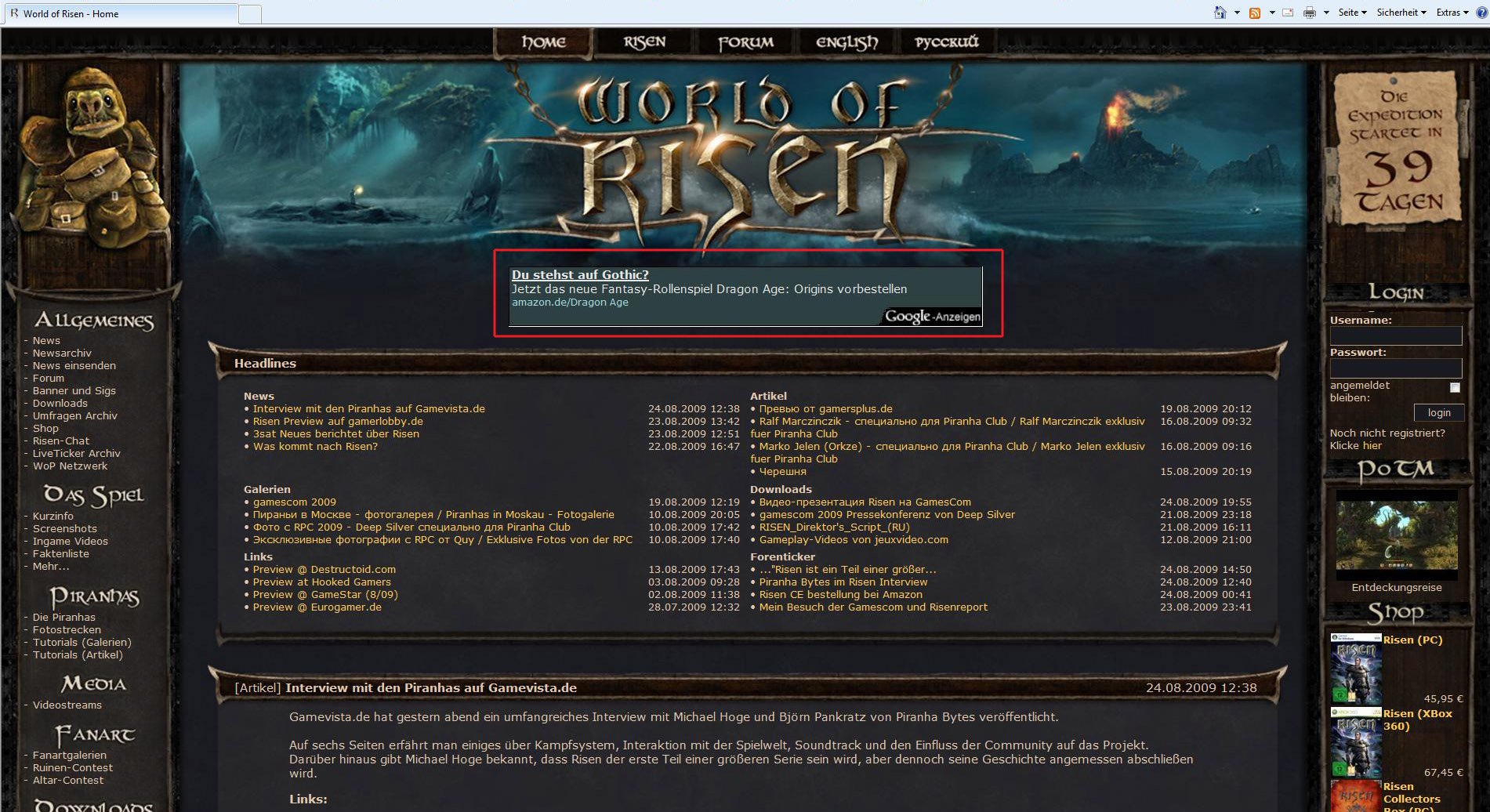Click amazon.de/Dragon Age ad URL
This screenshot has width=1490, height=812.
click(570, 303)
